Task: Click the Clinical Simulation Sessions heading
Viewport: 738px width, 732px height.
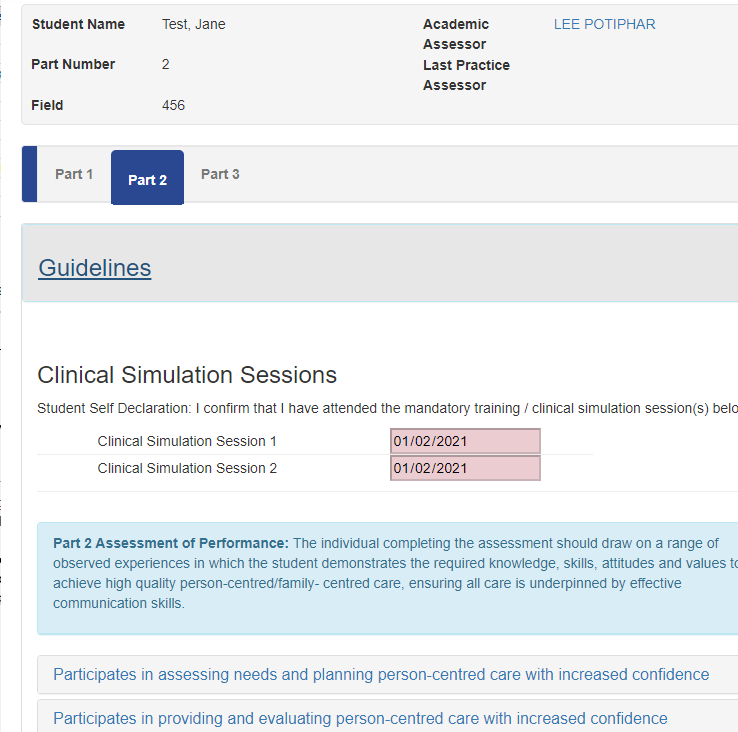Action: pyautogui.click(x=187, y=375)
